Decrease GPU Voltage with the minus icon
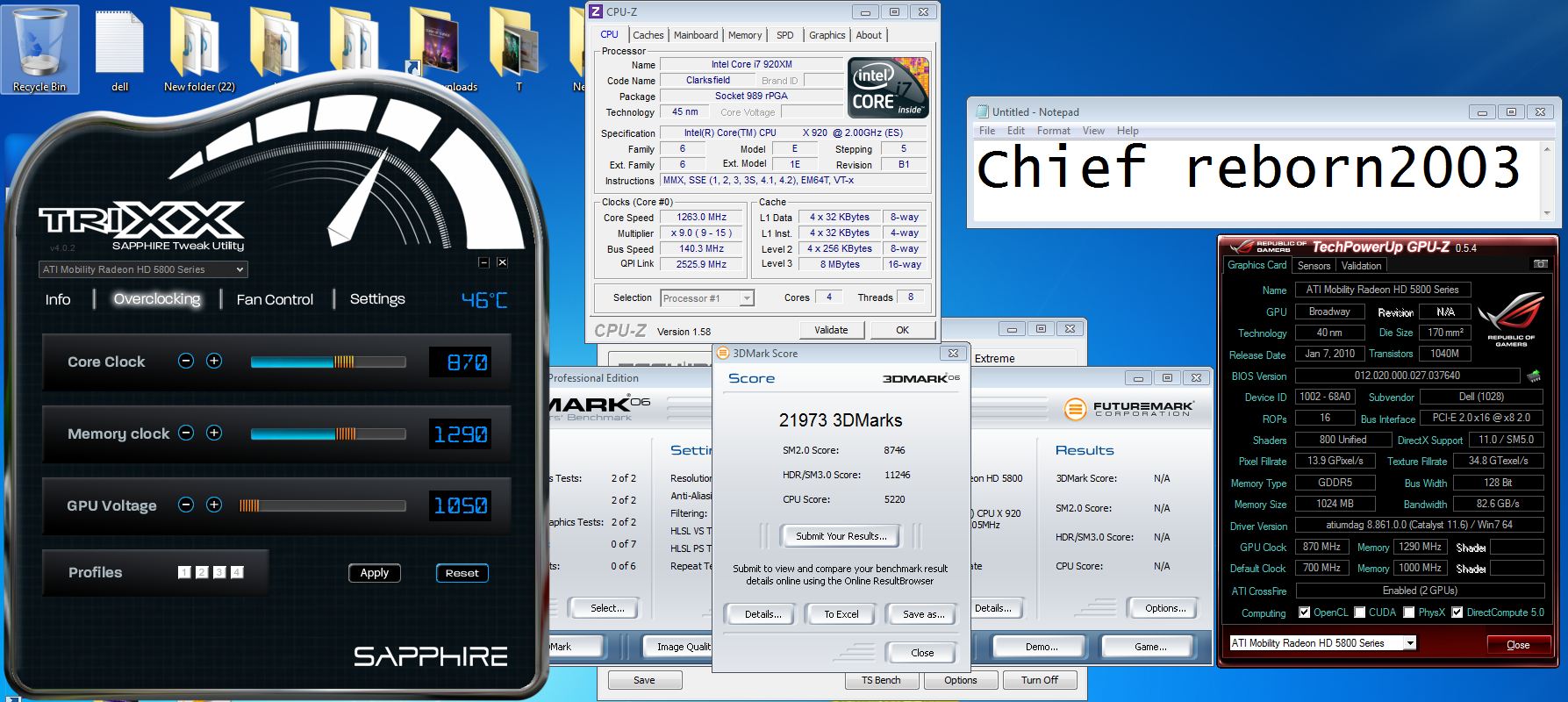This screenshot has width=1568, height=702. pyautogui.click(x=186, y=505)
